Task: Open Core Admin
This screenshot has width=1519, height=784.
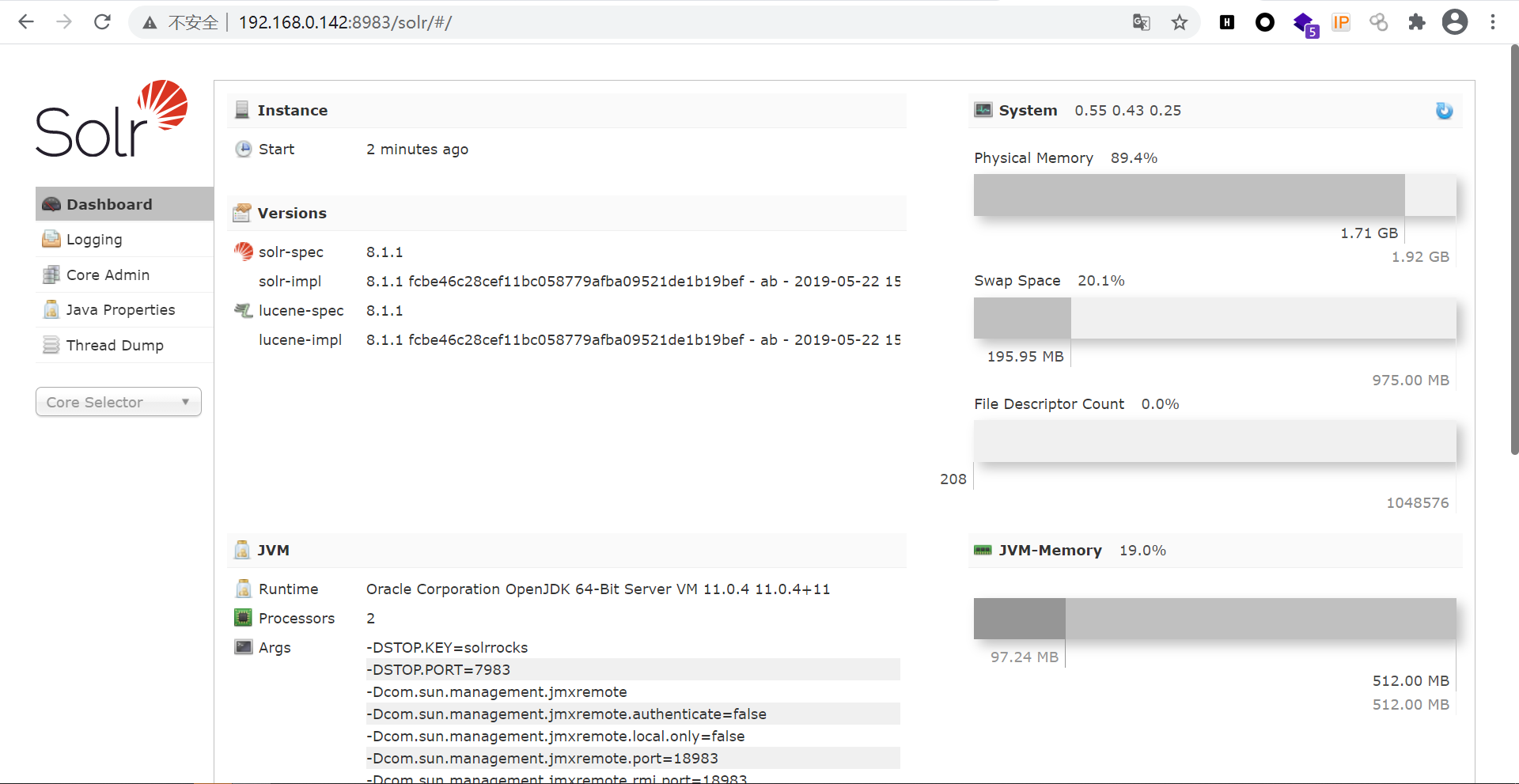Action: 124,275
